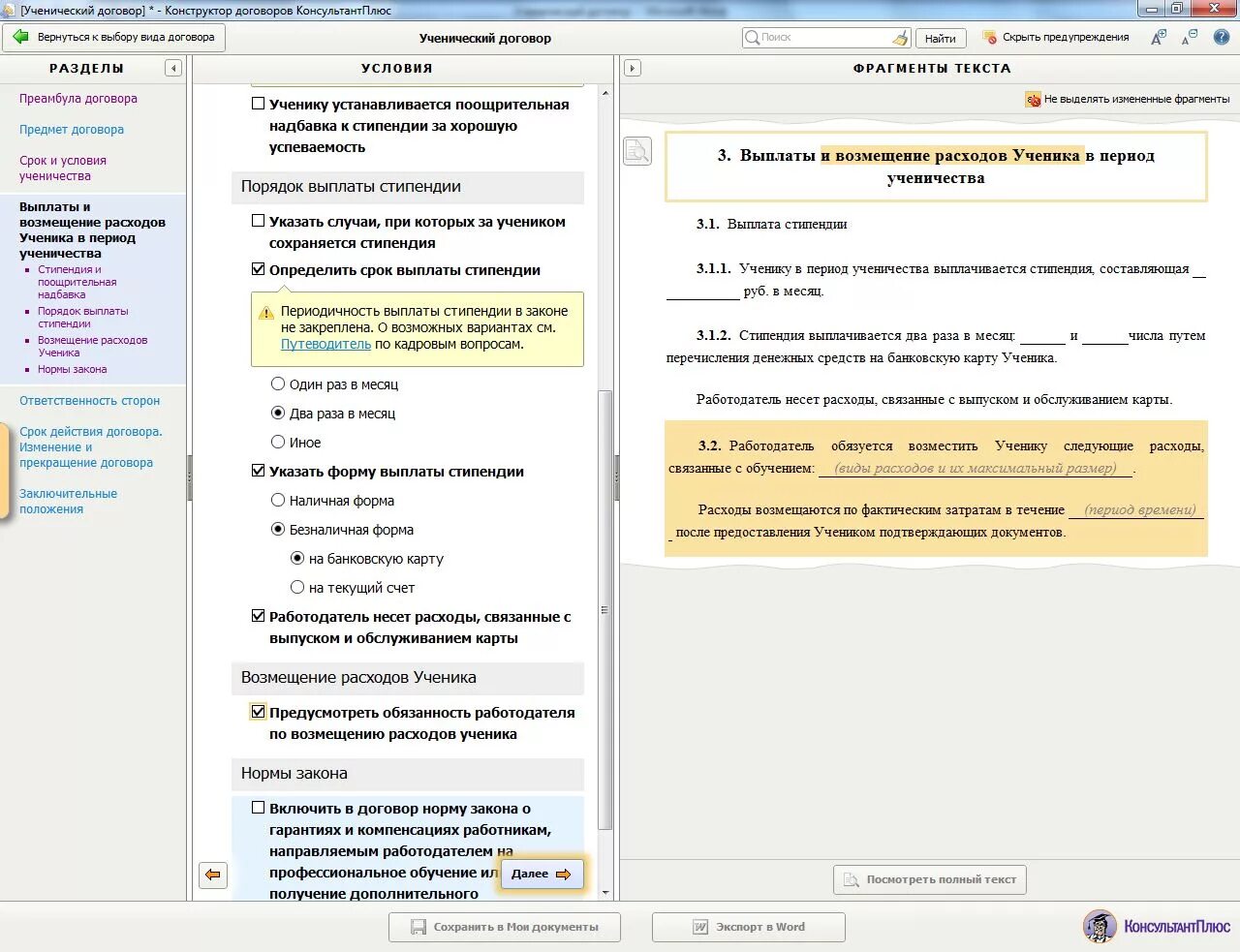Open help with the question mark icon
The image size is (1240, 952).
coord(1222,37)
